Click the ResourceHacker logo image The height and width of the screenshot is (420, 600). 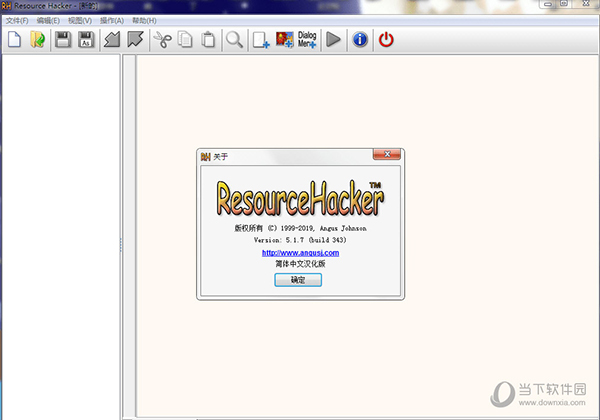pyautogui.click(x=300, y=198)
